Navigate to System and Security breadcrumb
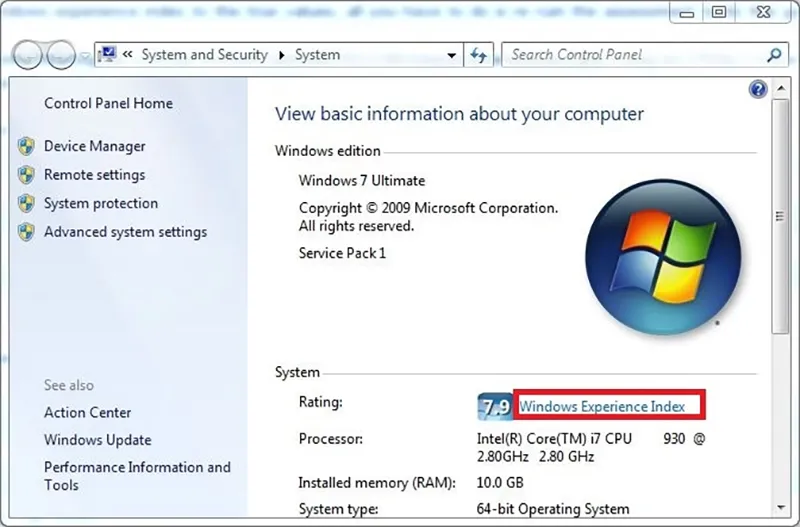The width and height of the screenshot is (800, 527). click(204, 55)
